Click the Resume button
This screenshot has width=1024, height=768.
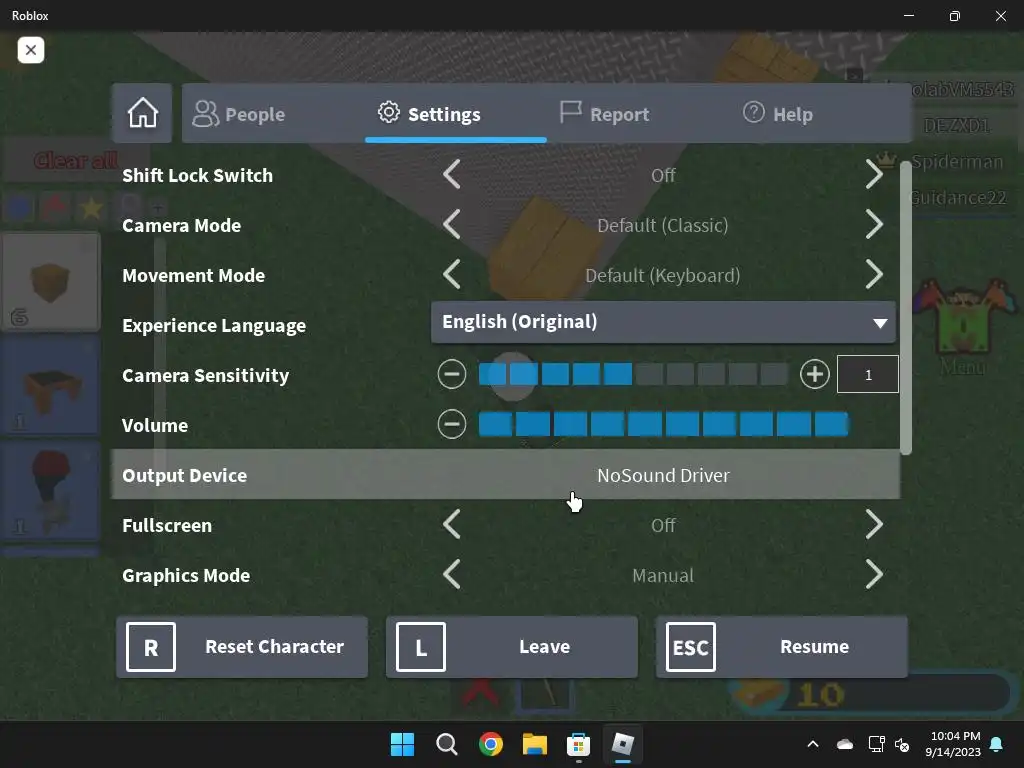point(782,647)
